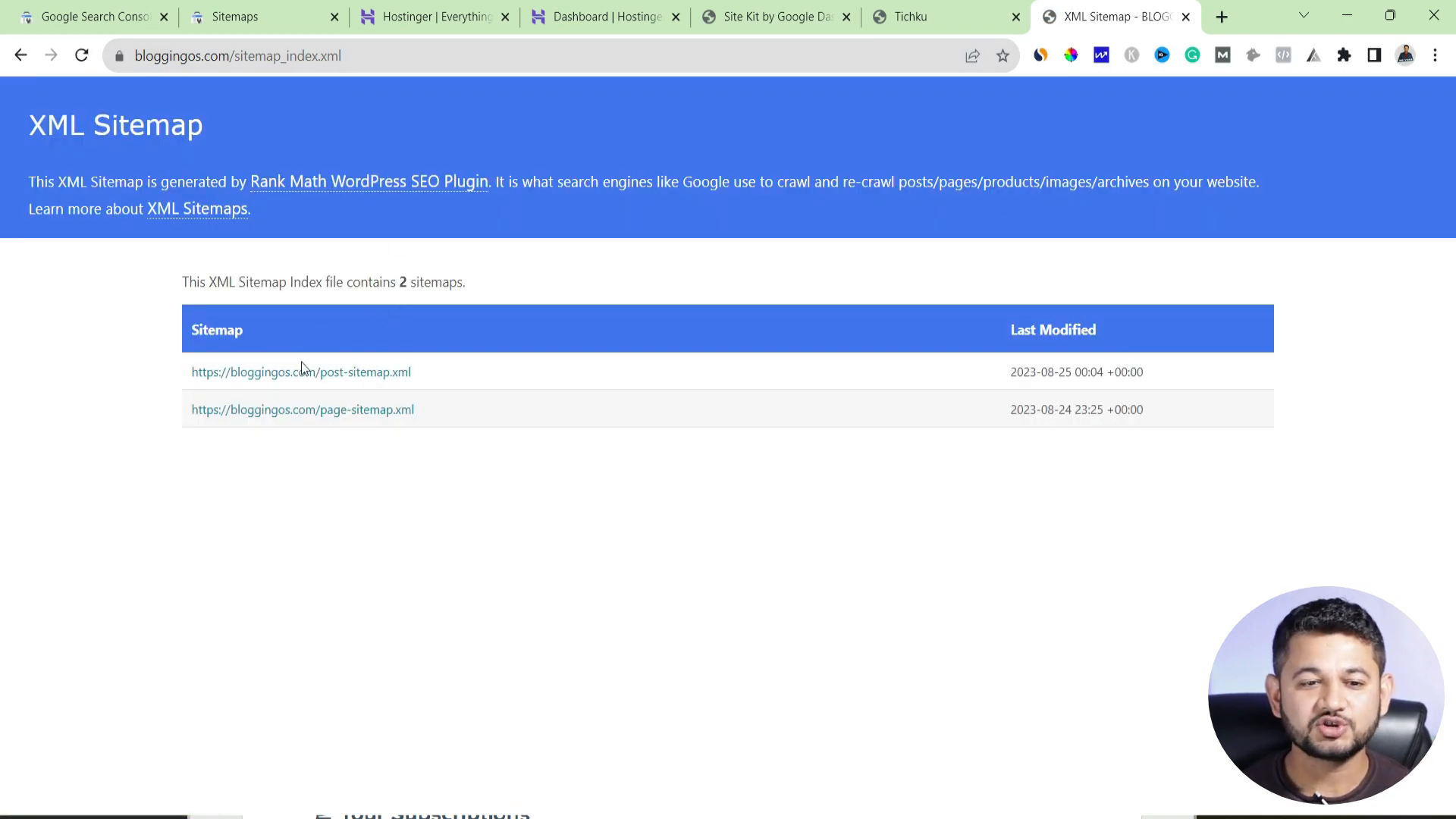The image size is (1456, 819).
Task: Click the presenter webcam thumbnail
Action: point(1326,695)
